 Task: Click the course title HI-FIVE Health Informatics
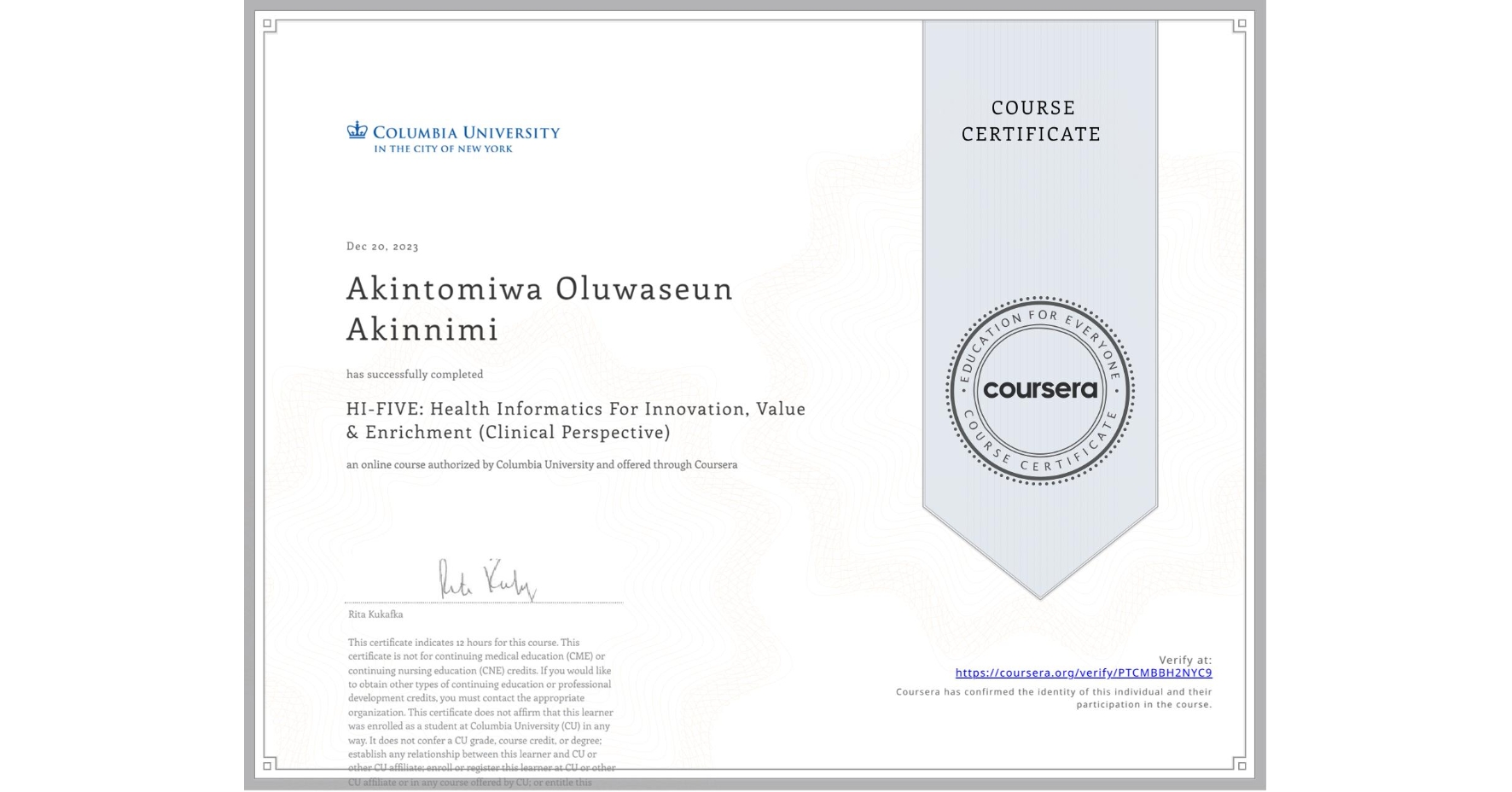tap(576, 421)
